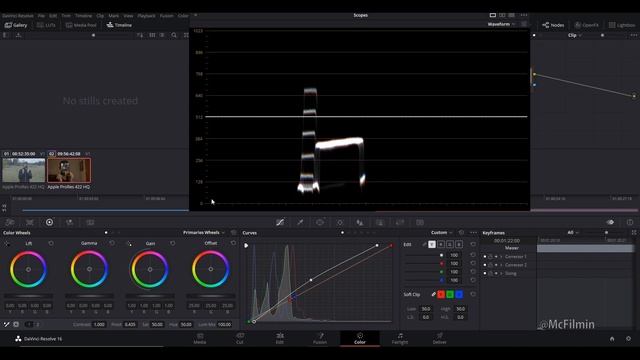Toggle the green channel curve edit button

[x=450, y=244]
